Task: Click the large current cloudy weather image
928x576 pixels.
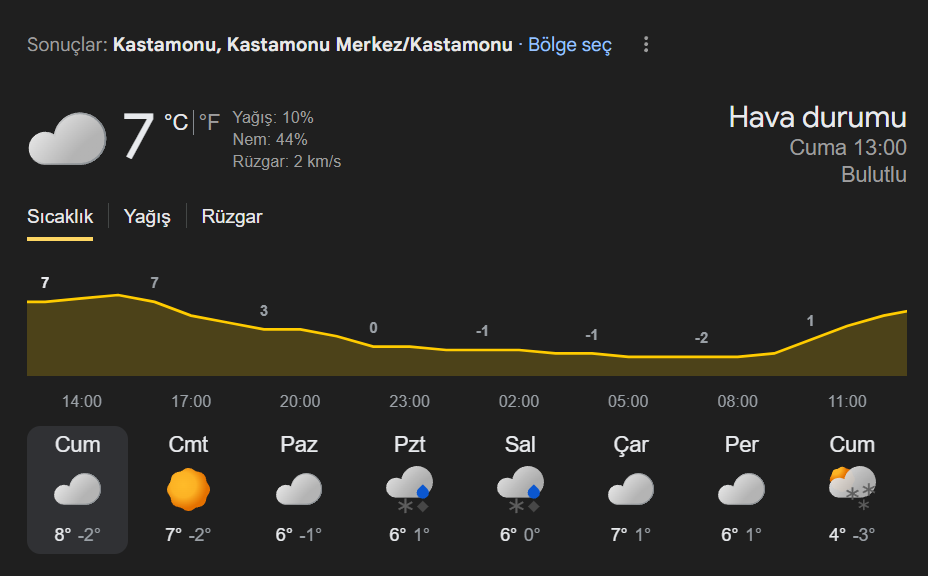Action: pyautogui.click(x=67, y=138)
